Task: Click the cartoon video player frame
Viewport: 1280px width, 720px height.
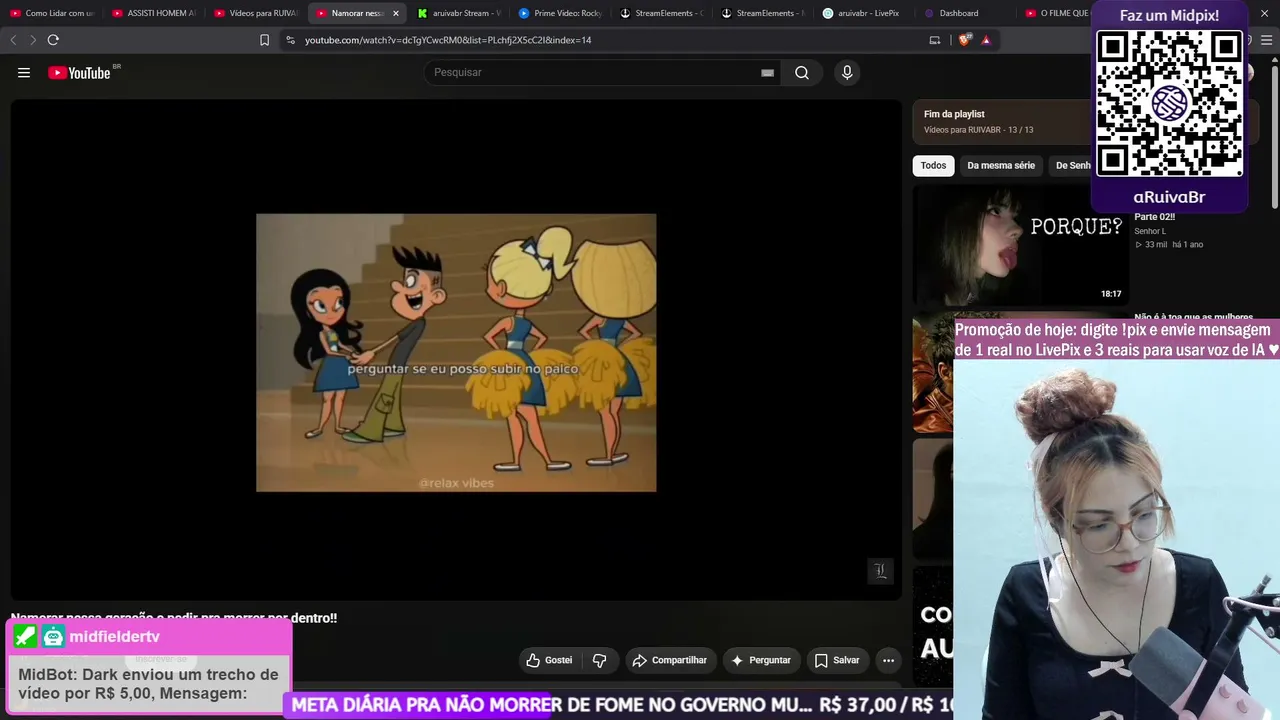Action: [x=456, y=352]
